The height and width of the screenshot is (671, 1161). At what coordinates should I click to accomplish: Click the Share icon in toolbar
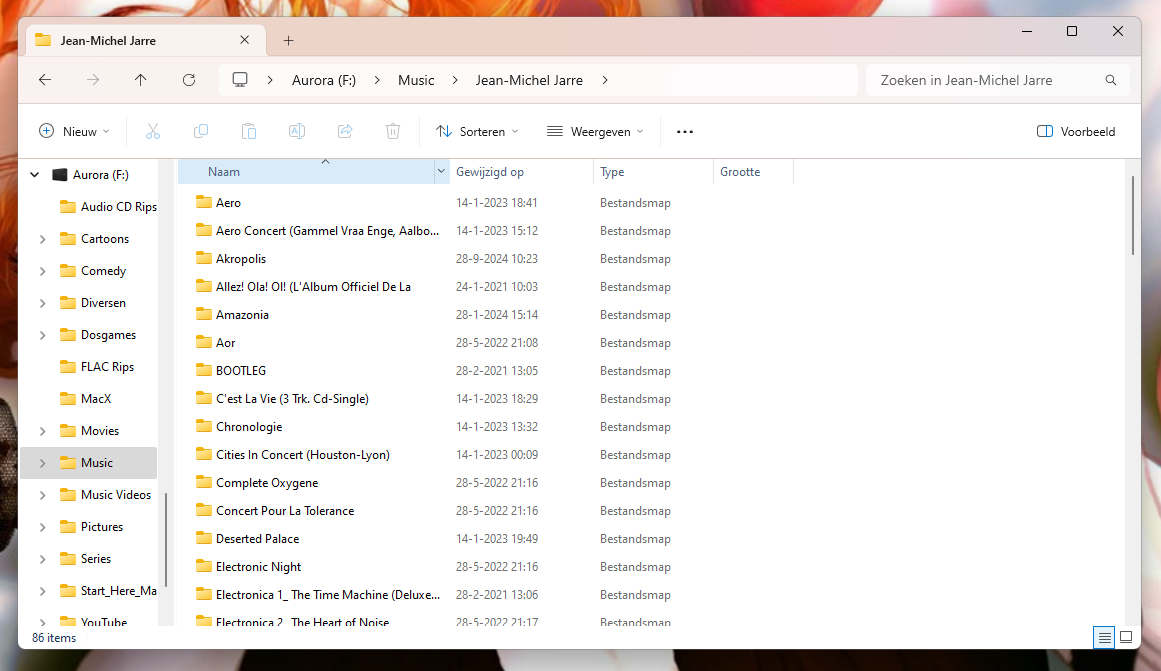(x=345, y=131)
